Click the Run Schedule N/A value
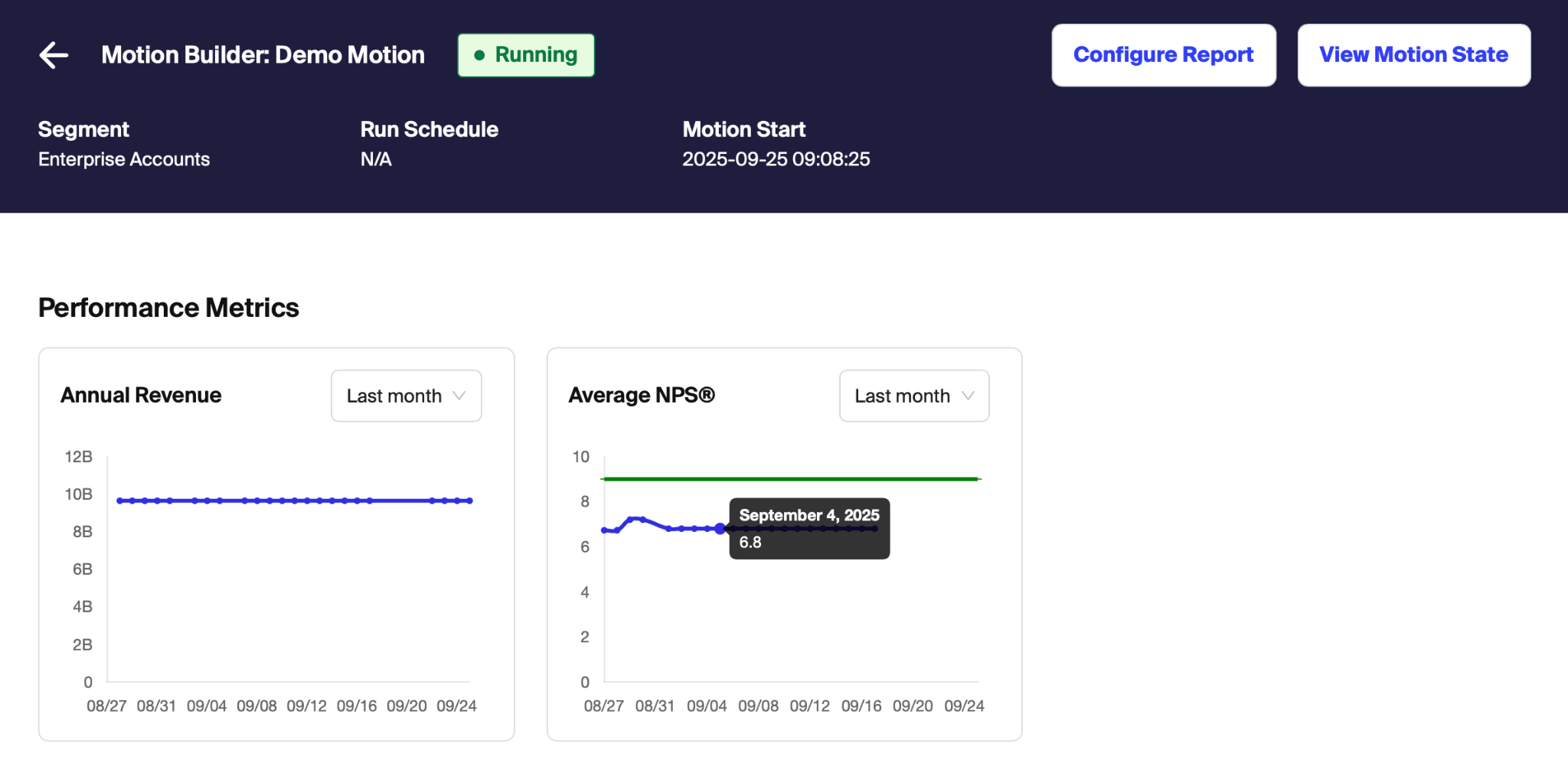The height and width of the screenshot is (760, 1568). pos(376,159)
